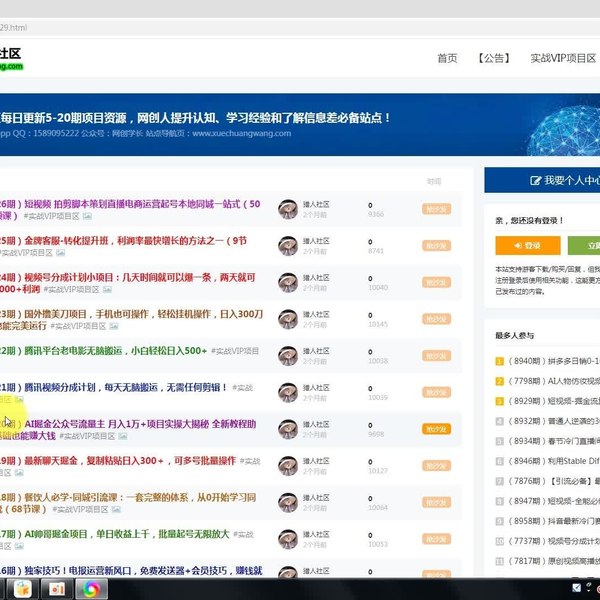
Task: Click the author avatar on the 金牌客服 post
Action: 287,246
